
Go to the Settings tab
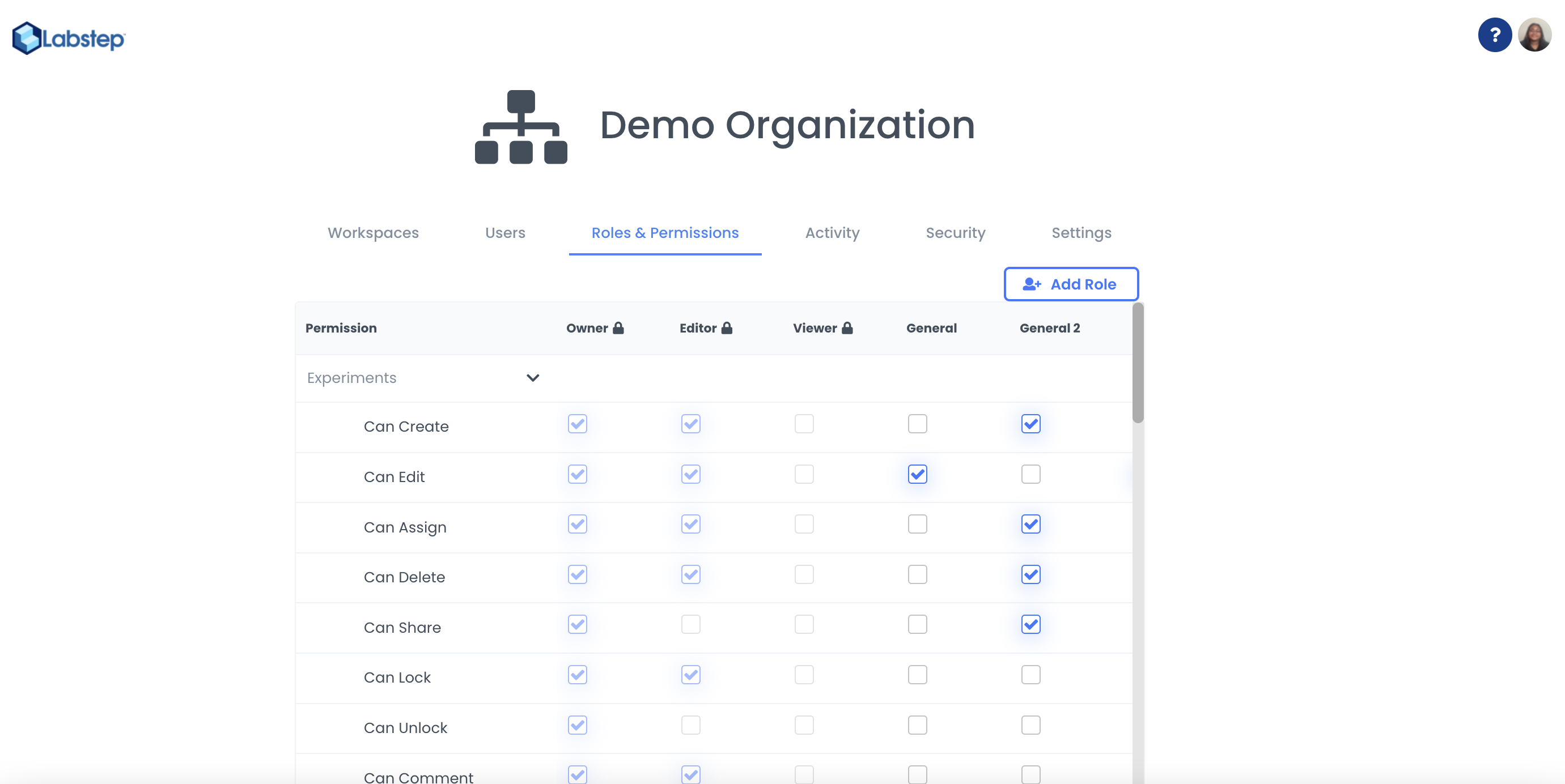1081,233
